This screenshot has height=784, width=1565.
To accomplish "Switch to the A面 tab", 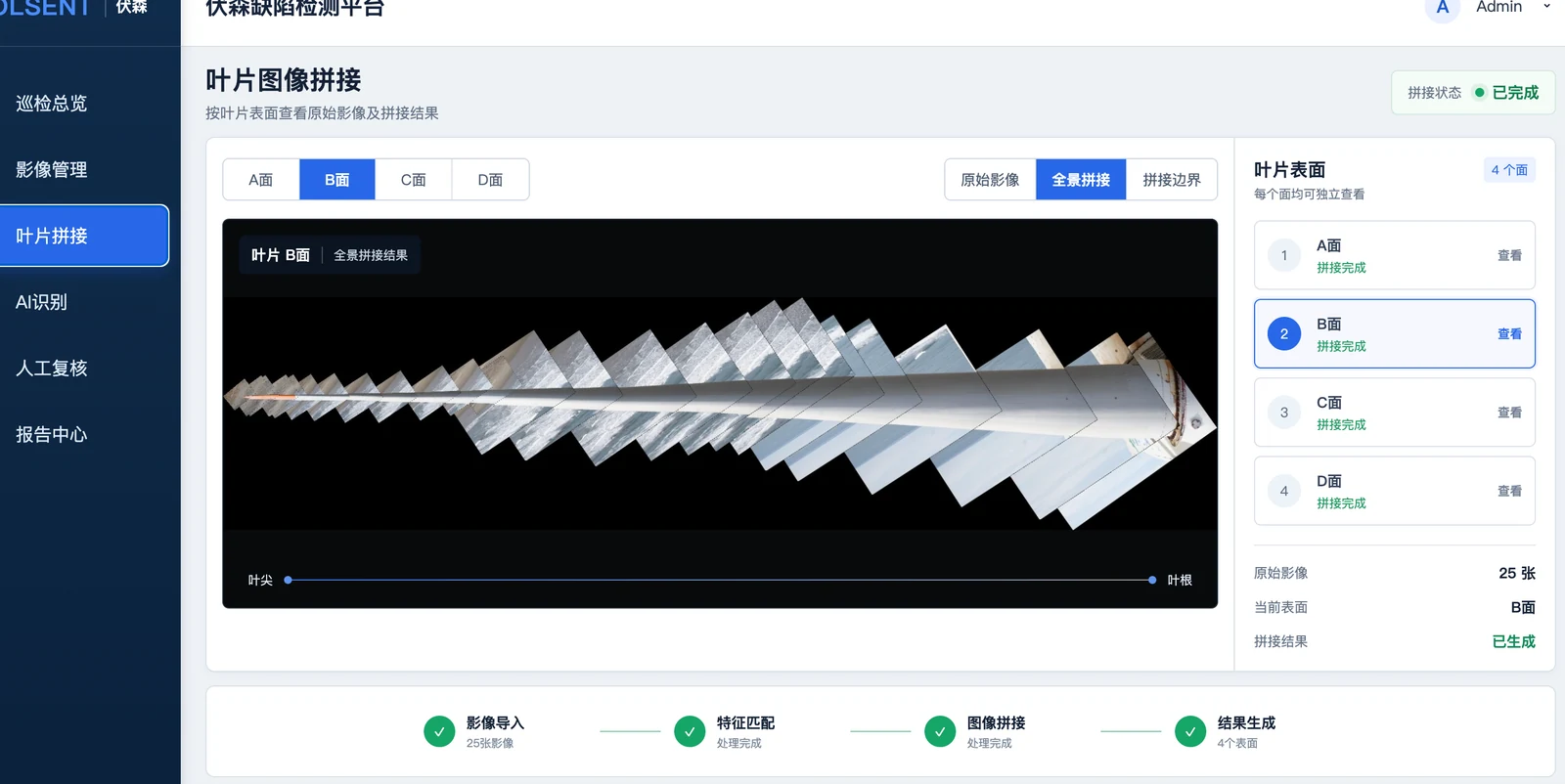I will [x=261, y=180].
